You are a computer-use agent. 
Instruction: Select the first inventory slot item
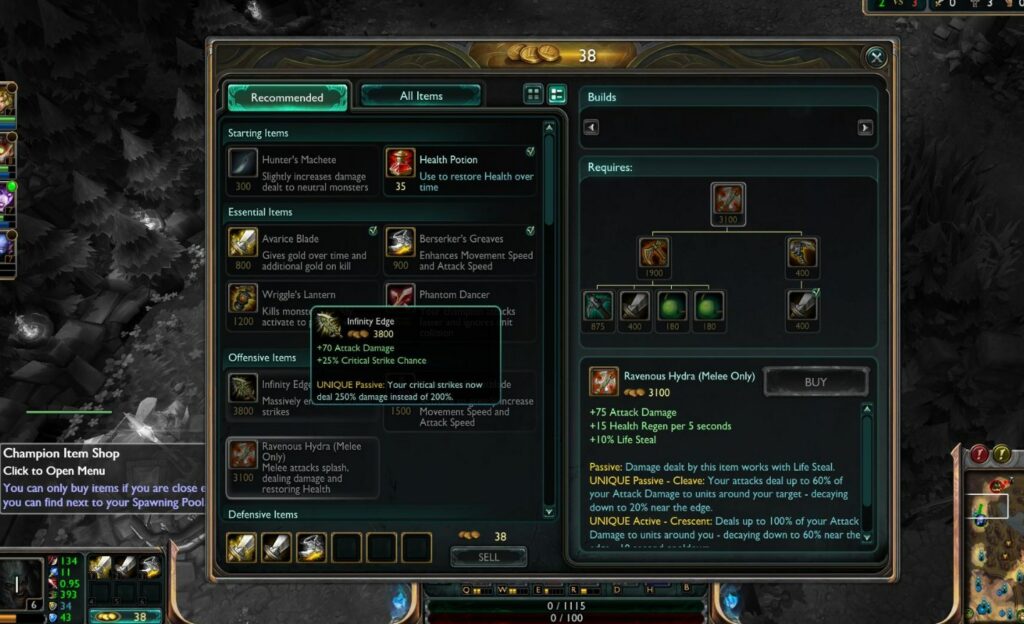(242, 547)
